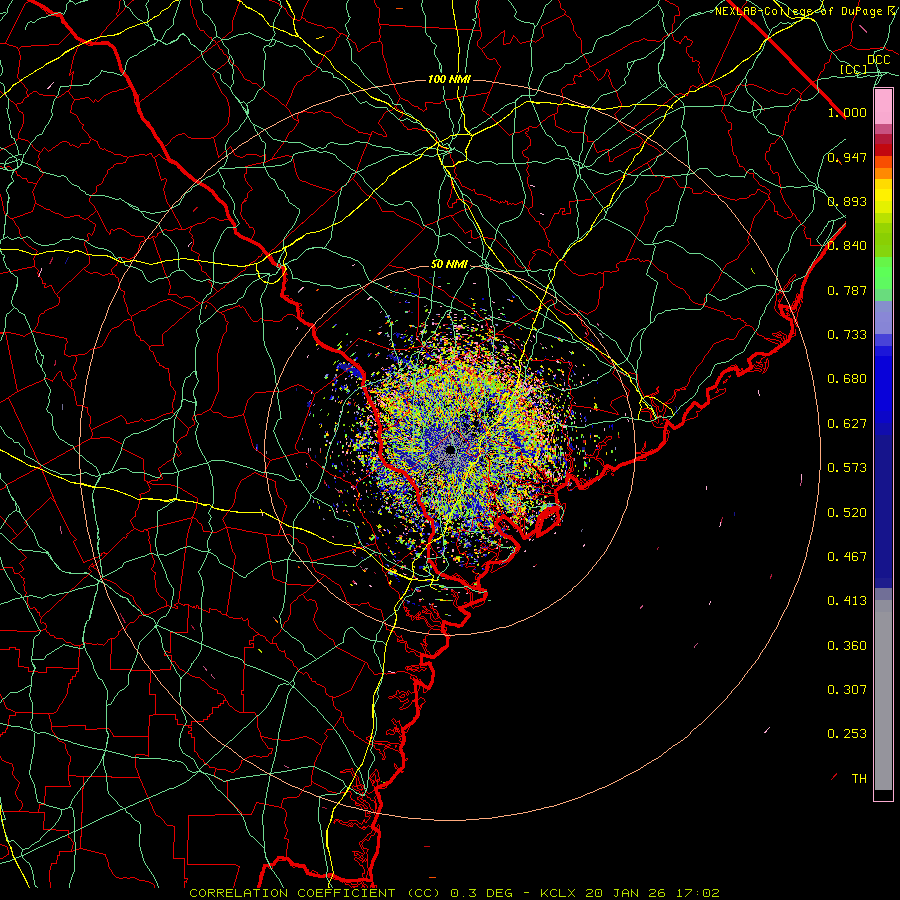900x900 pixels.
Task: Click the 20 JAN 26 date text
Action: click(x=626, y=893)
